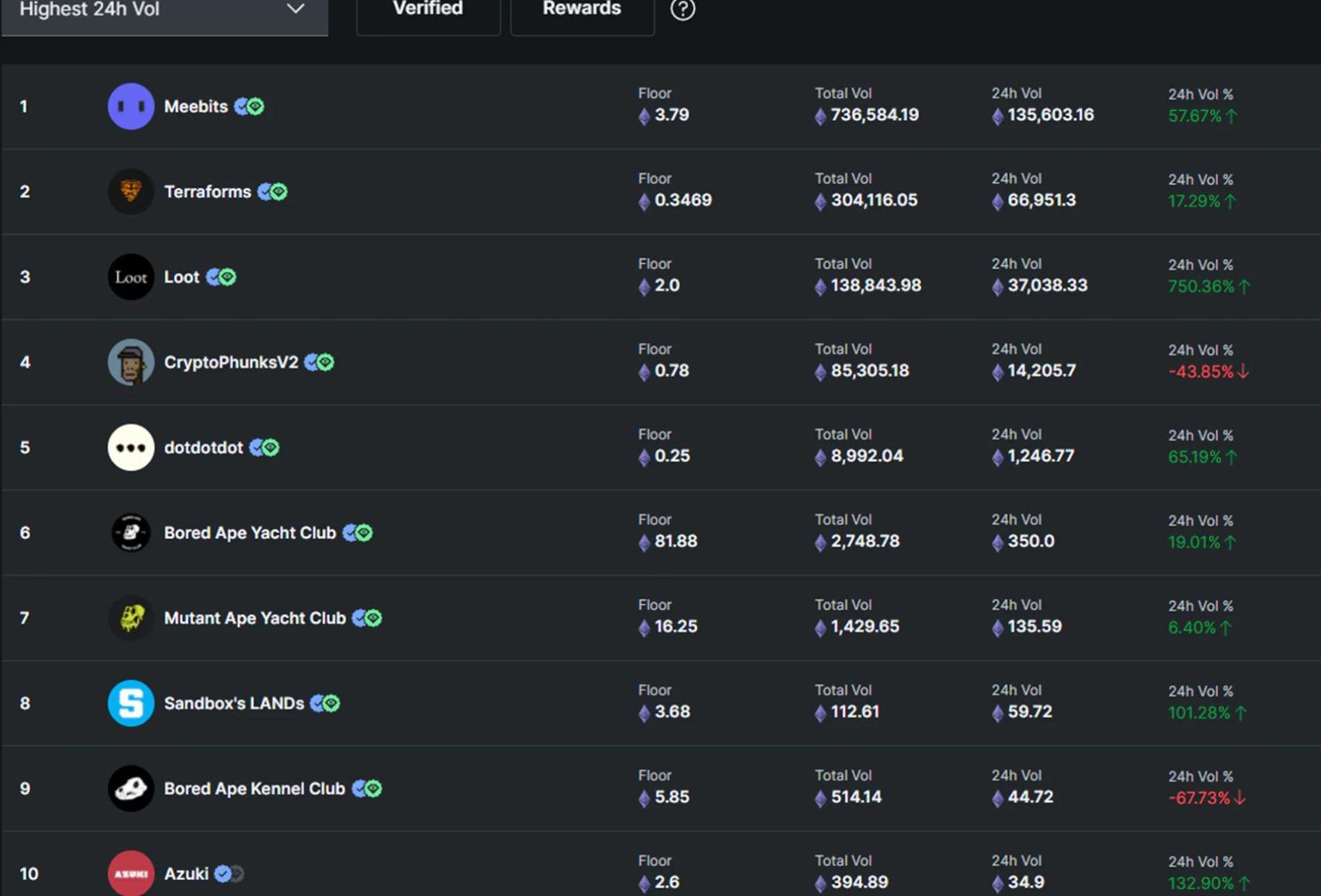Open the Sandbox's LANDs collection avatar
The width and height of the screenshot is (1321, 896).
point(131,703)
